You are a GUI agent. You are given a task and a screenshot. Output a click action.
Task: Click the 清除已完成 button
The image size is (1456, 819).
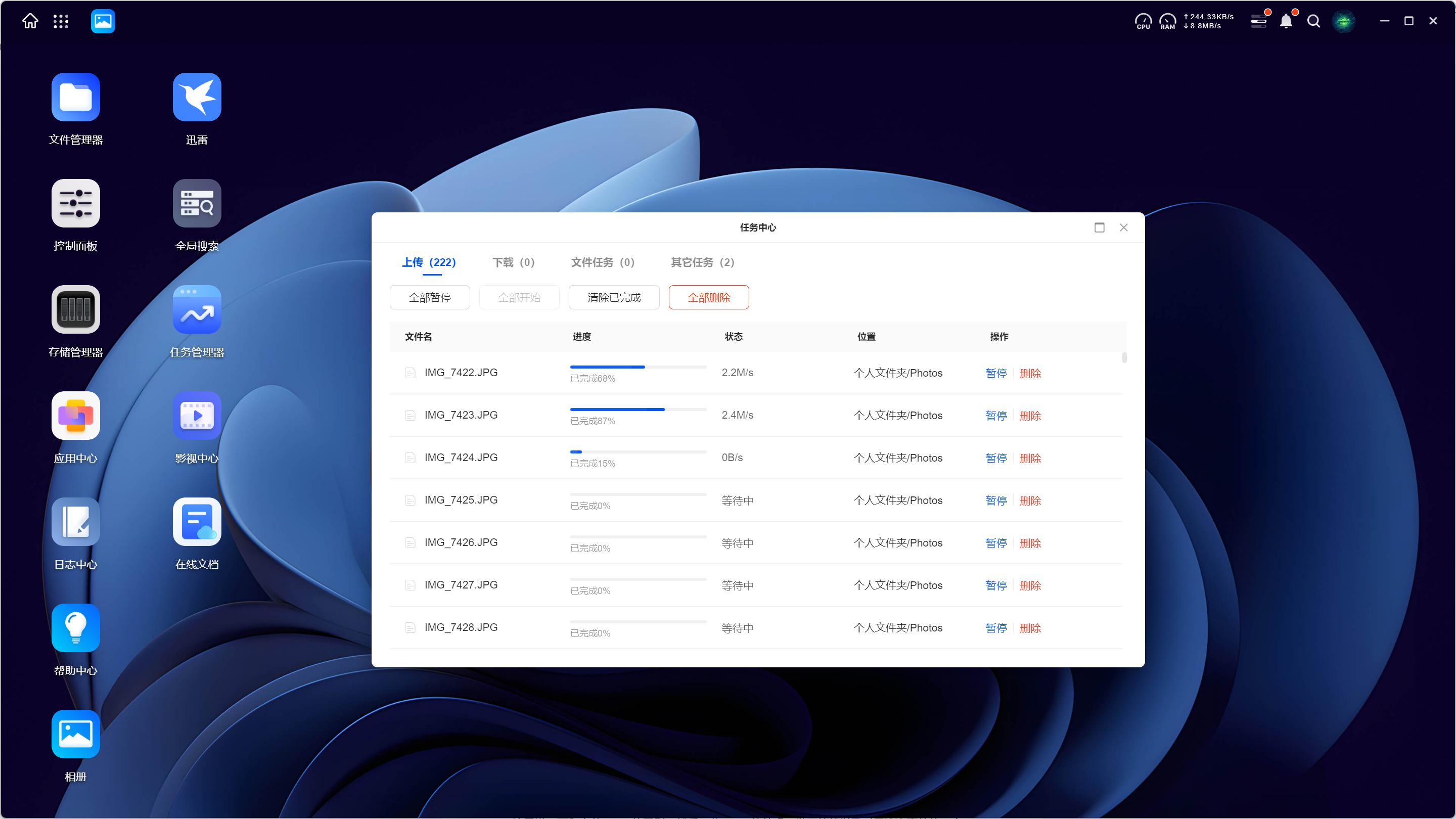tap(614, 297)
